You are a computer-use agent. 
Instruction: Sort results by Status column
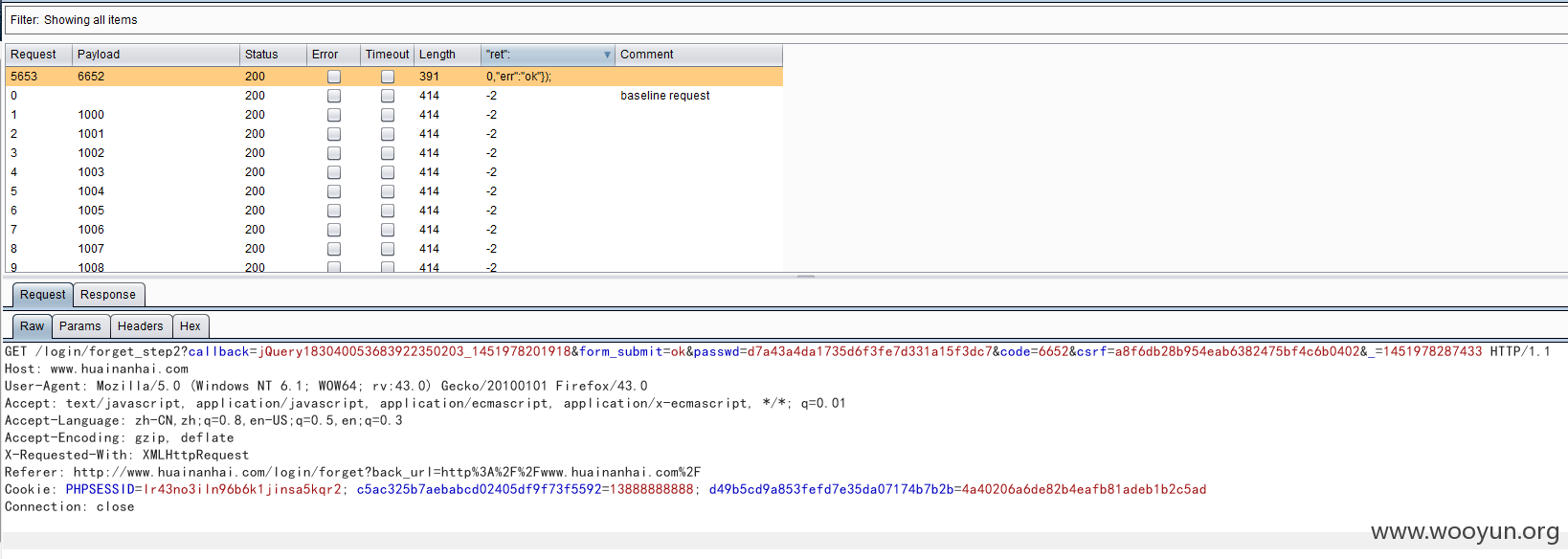[x=273, y=55]
